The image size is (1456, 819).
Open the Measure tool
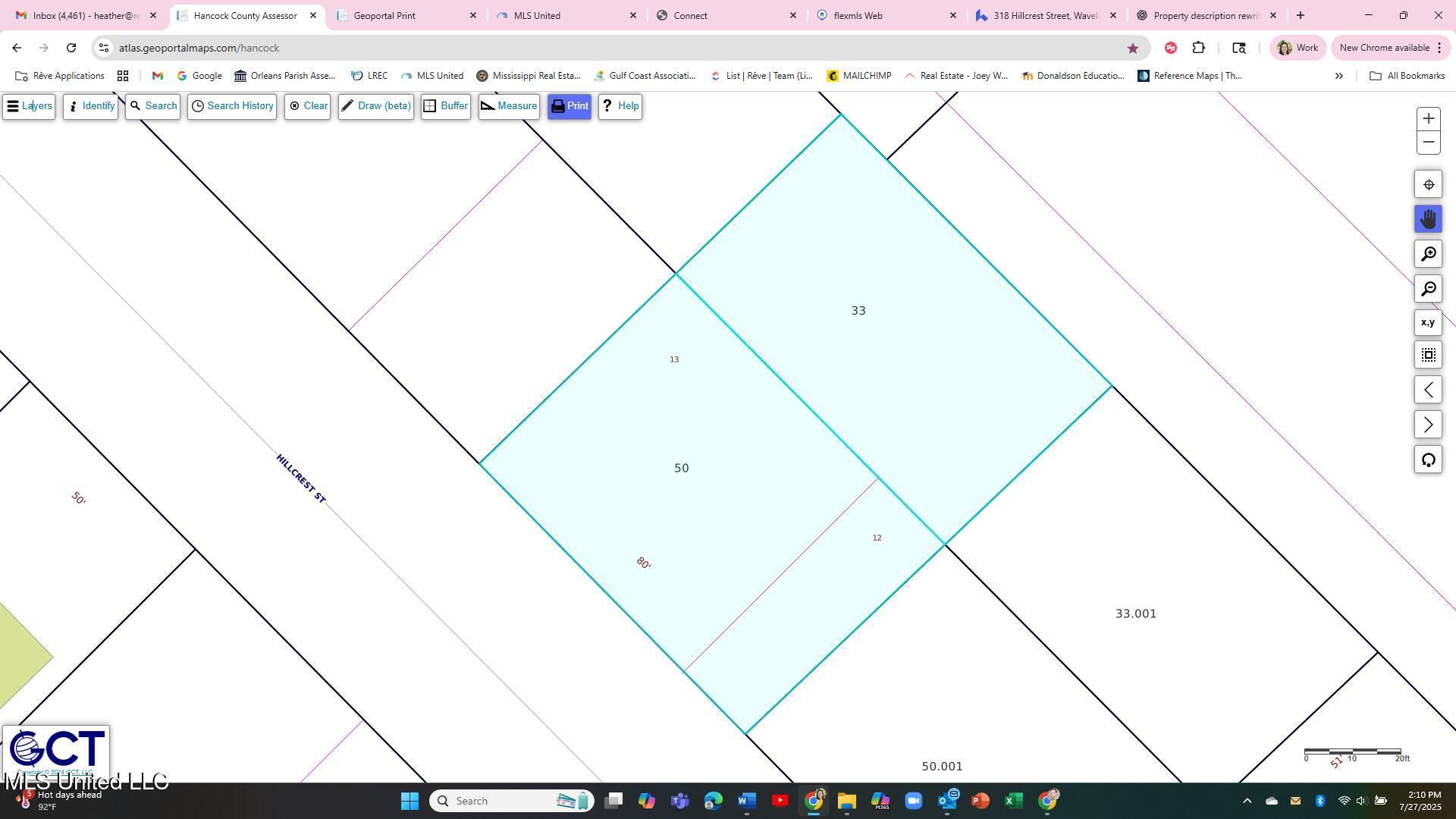coord(508,106)
